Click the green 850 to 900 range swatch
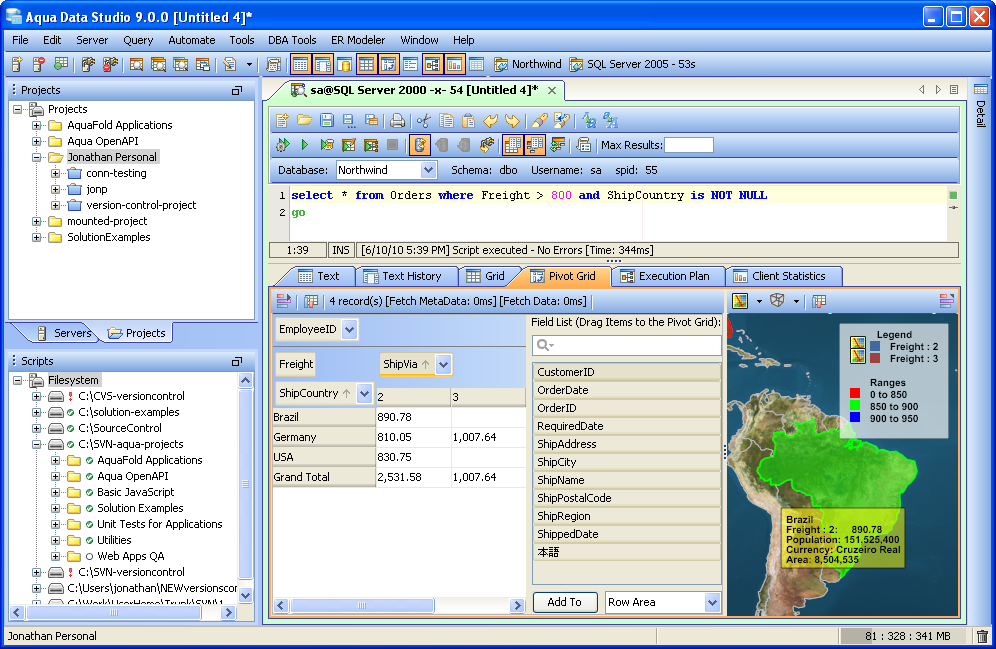This screenshot has height=649, width=996. [855, 406]
